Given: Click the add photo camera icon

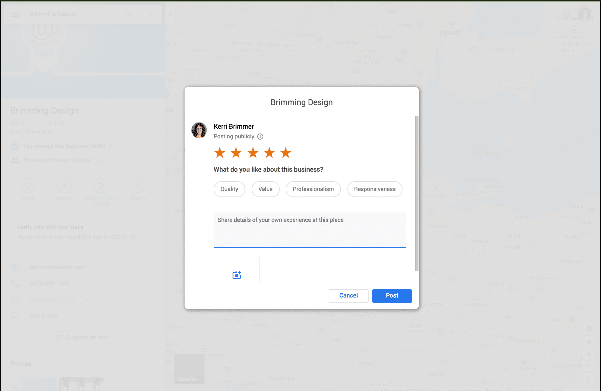Looking at the screenshot, I should pyautogui.click(x=237, y=275).
